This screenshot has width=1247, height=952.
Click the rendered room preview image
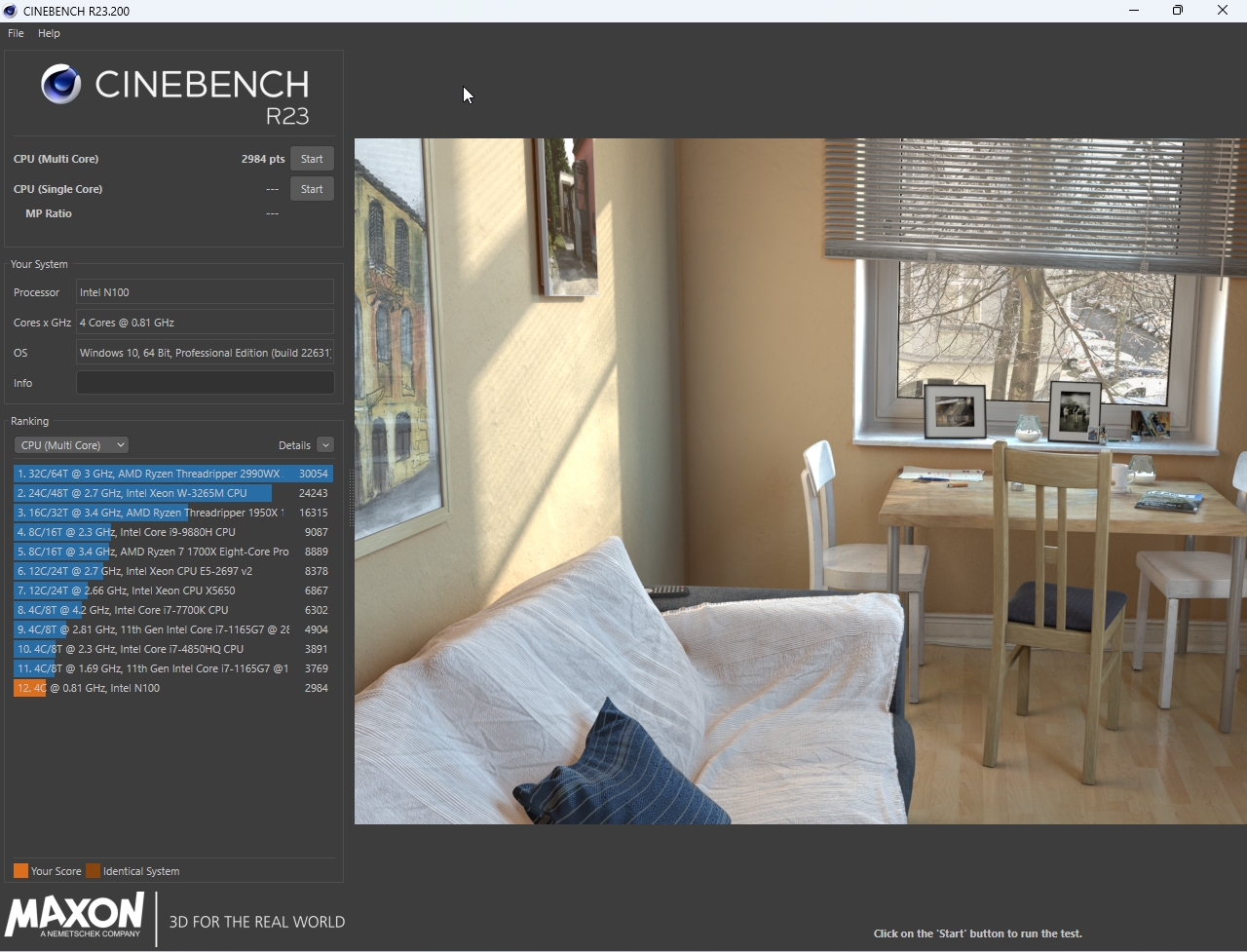pos(800,481)
